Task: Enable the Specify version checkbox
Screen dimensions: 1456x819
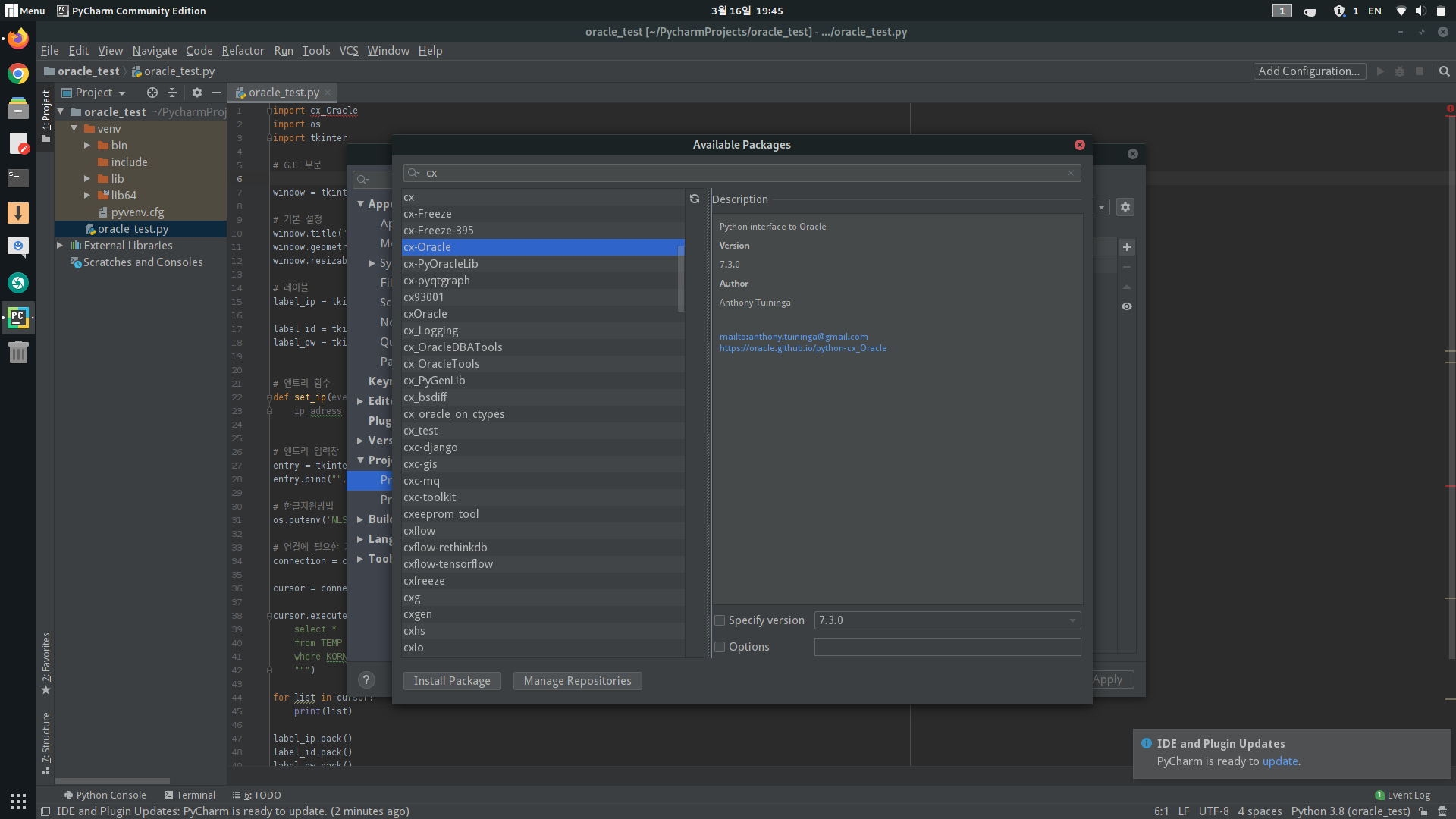Action: 720,620
